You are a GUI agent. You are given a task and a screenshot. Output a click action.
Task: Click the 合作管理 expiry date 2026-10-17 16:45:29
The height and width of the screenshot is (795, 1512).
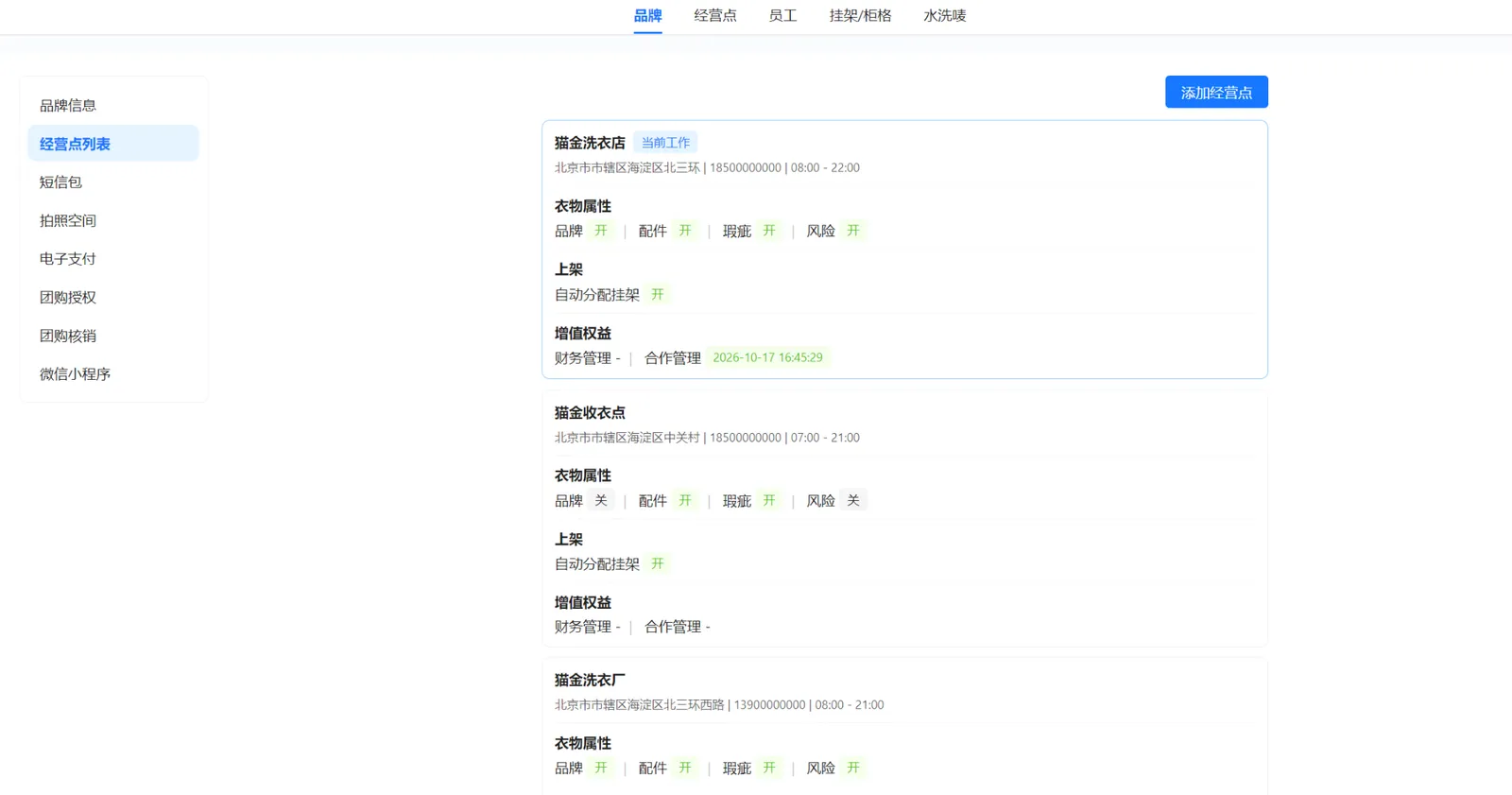tap(767, 358)
